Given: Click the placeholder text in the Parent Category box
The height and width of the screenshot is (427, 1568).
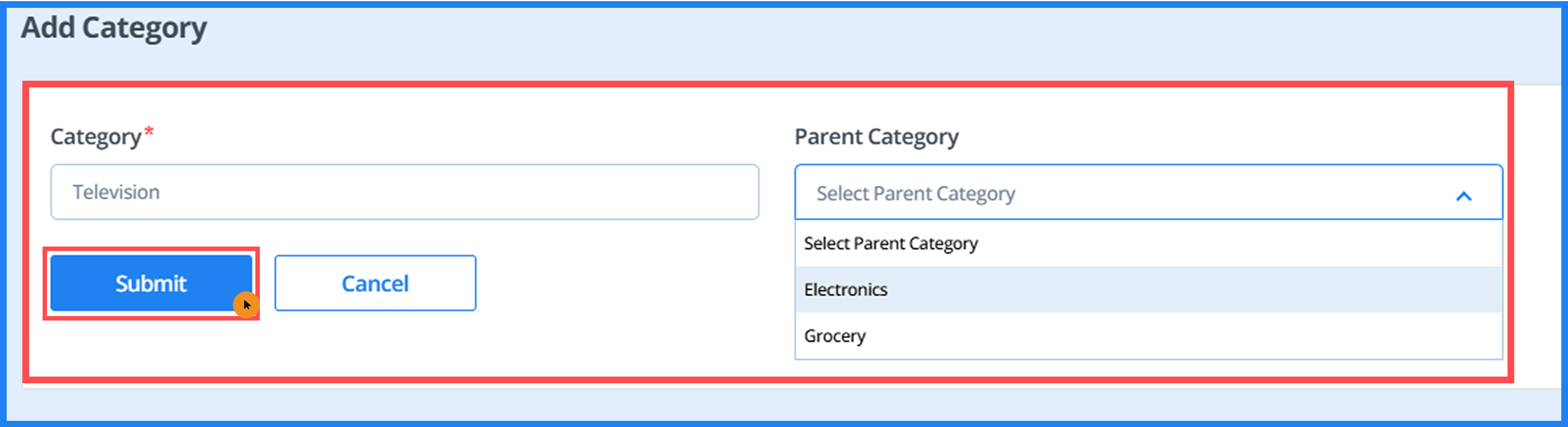Looking at the screenshot, I should pyautogui.click(x=916, y=194).
